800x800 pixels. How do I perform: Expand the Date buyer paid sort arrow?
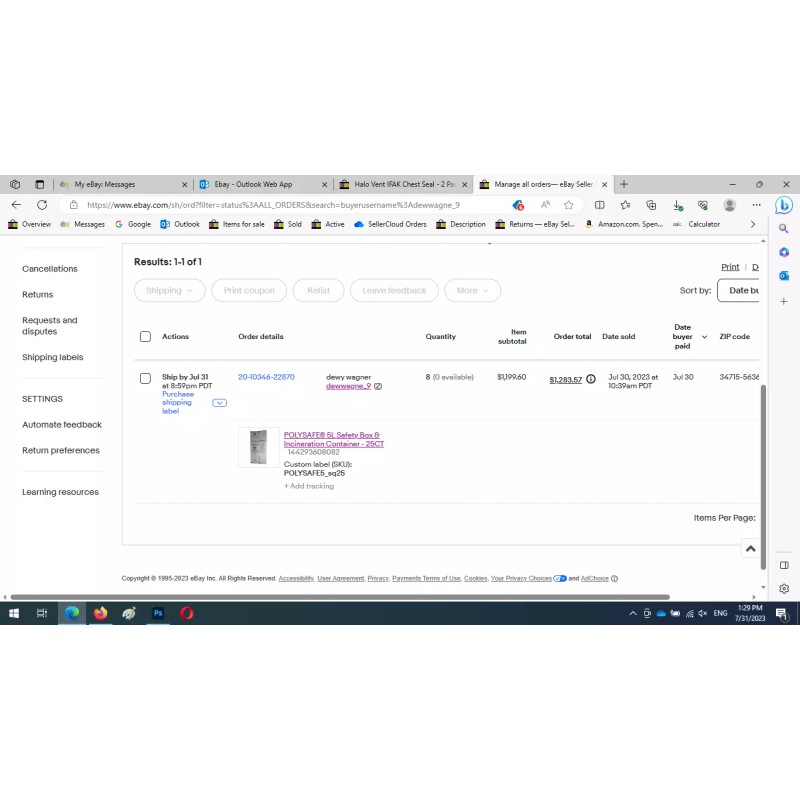point(704,337)
